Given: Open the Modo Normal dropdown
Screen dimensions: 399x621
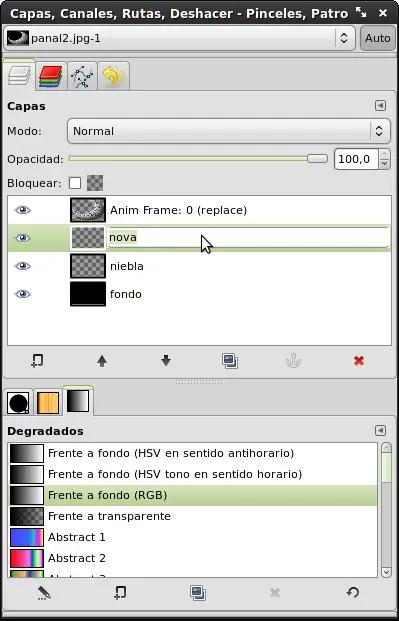Looking at the screenshot, I should tap(229, 131).
